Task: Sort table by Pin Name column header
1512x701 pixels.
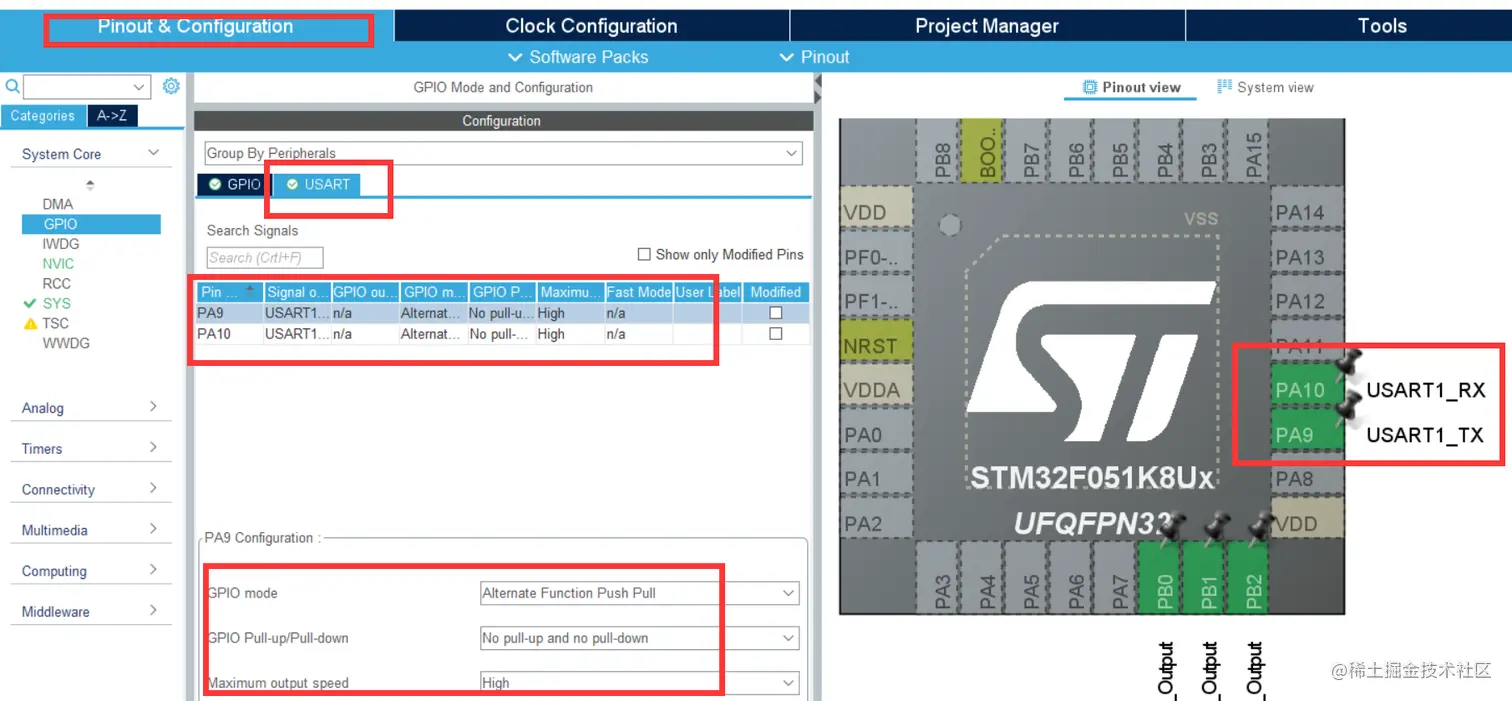Action: click(x=229, y=292)
